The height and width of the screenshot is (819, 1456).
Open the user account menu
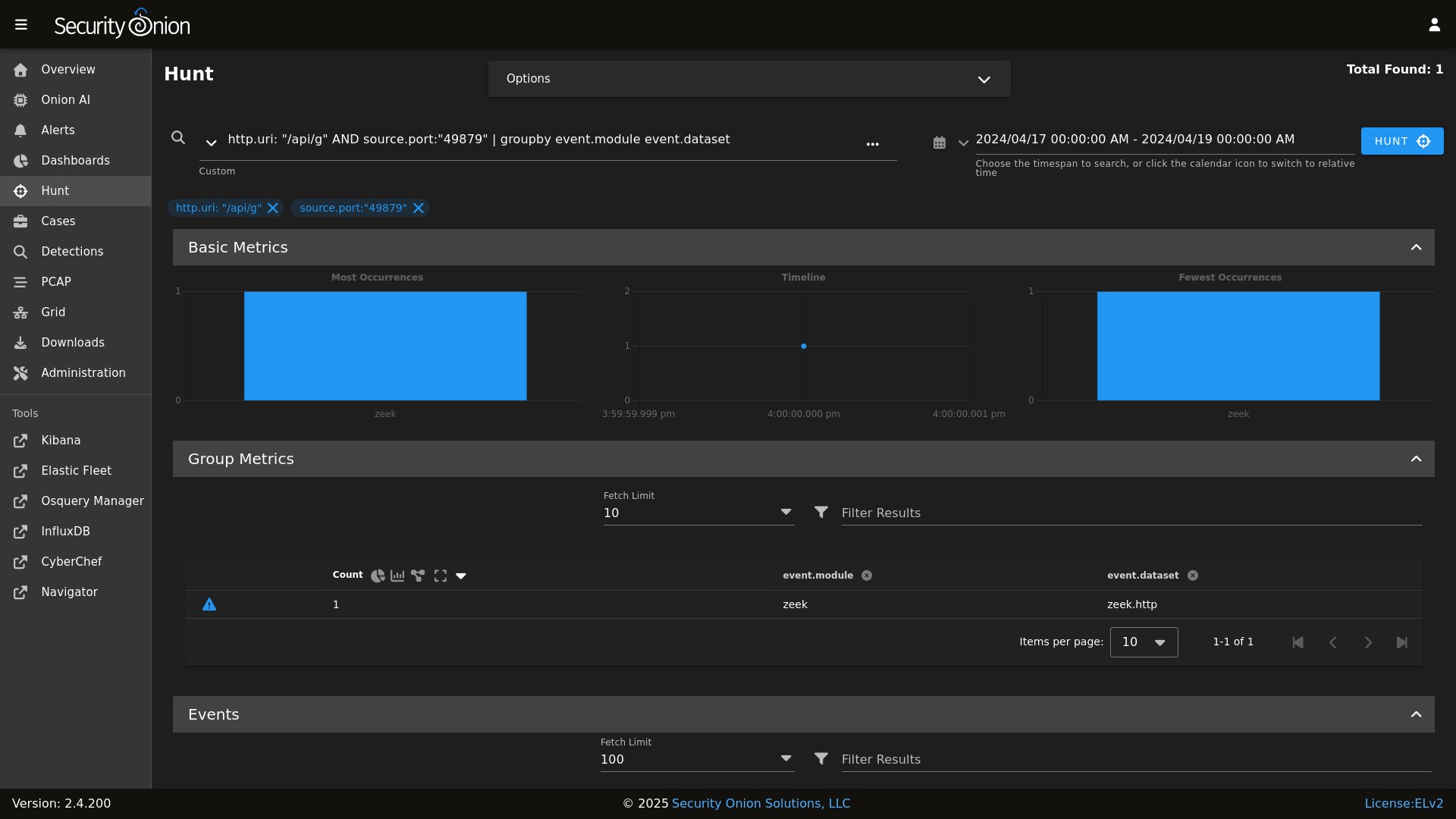[x=1435, y=24]
